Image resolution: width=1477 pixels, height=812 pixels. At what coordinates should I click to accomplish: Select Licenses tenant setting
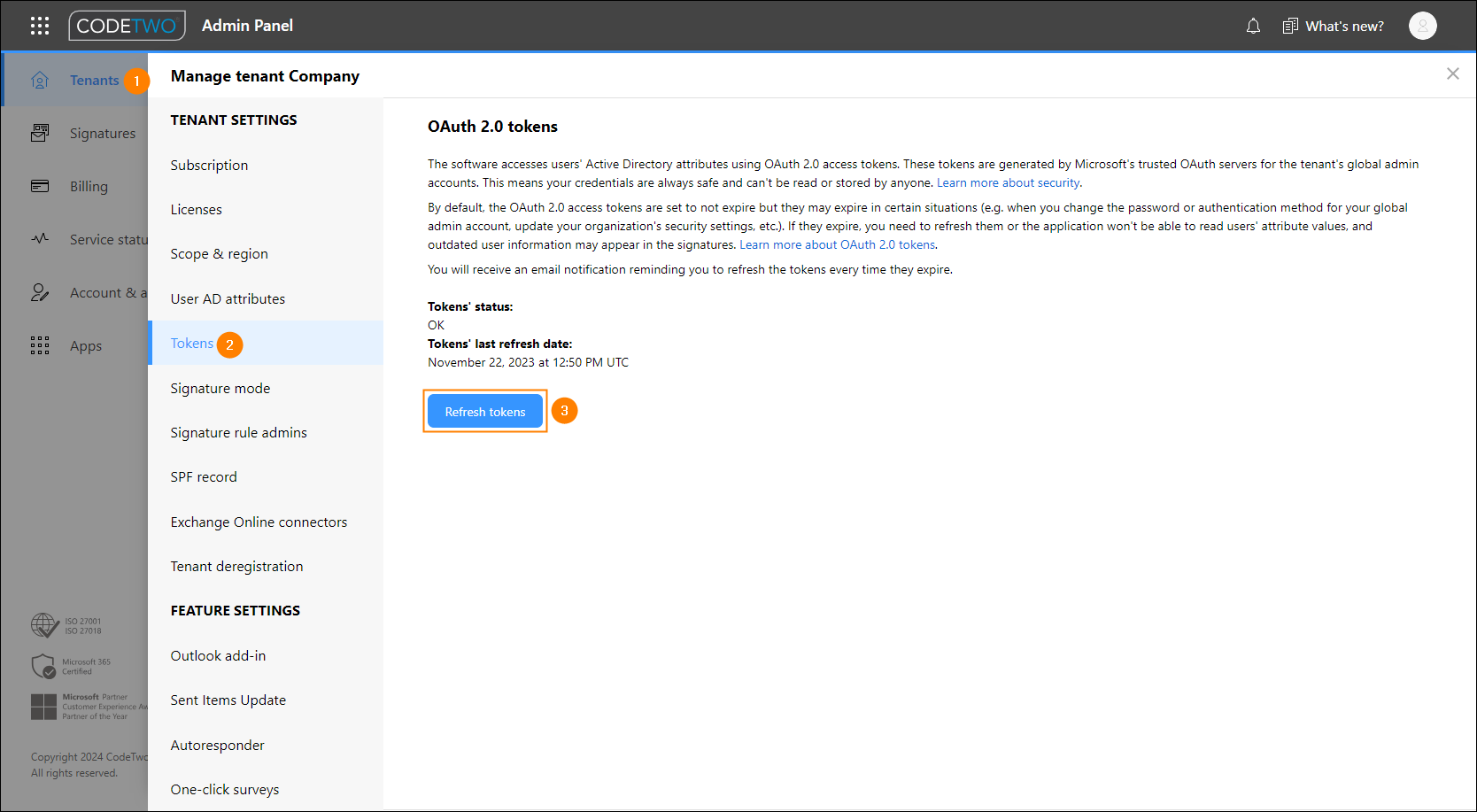coord(266,209)
